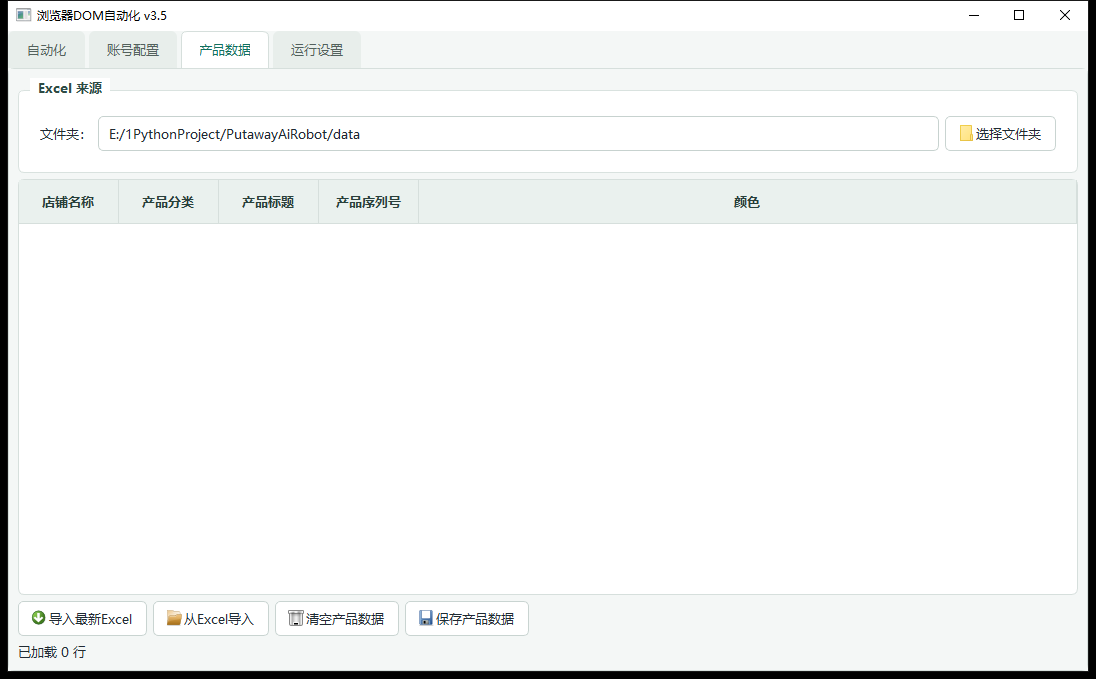Click the 产品标题 column header
This screenshot has height=679, width=1096.
click(x=268, y=202)
